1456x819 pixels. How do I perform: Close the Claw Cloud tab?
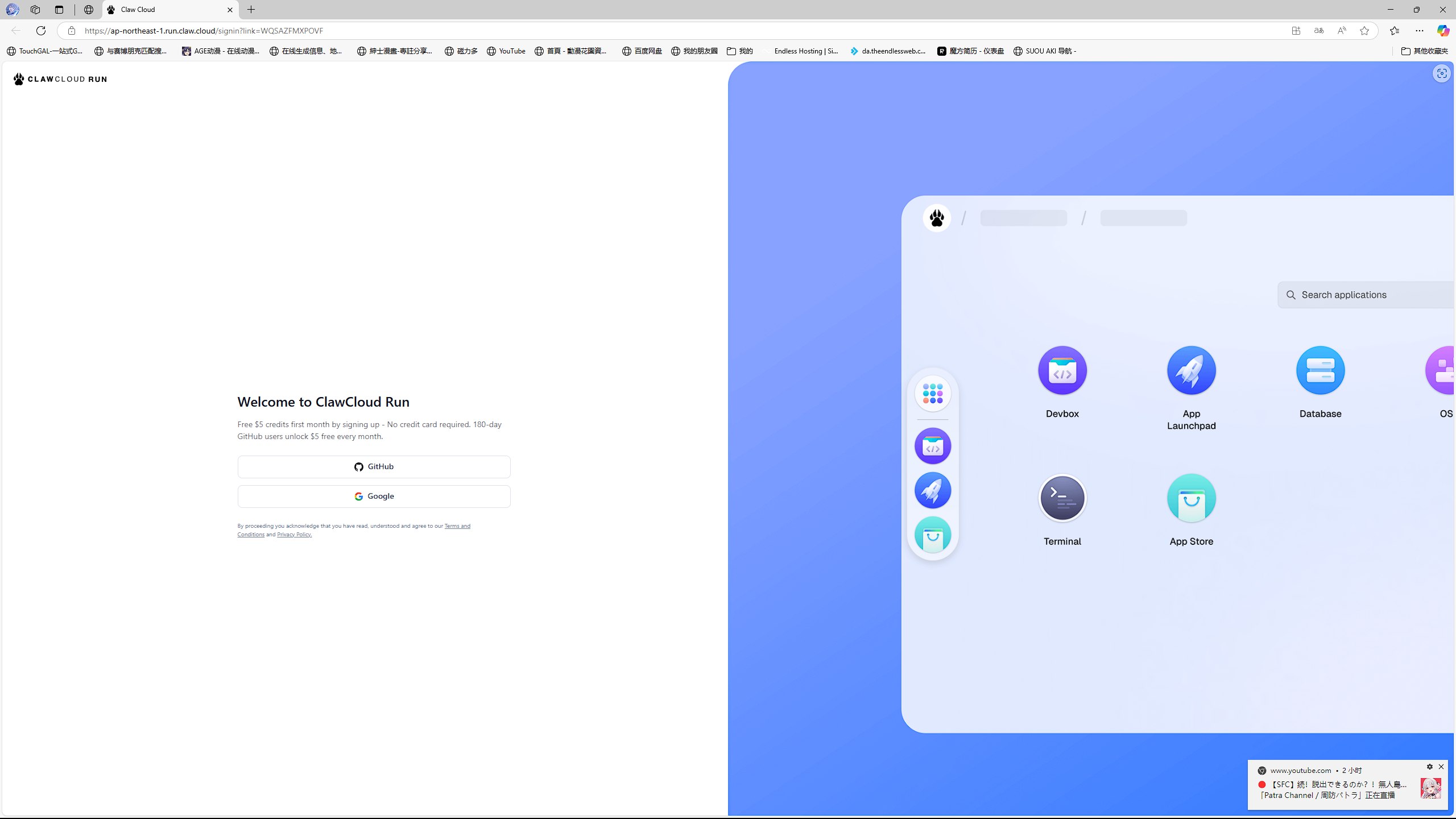pos(230,10)
